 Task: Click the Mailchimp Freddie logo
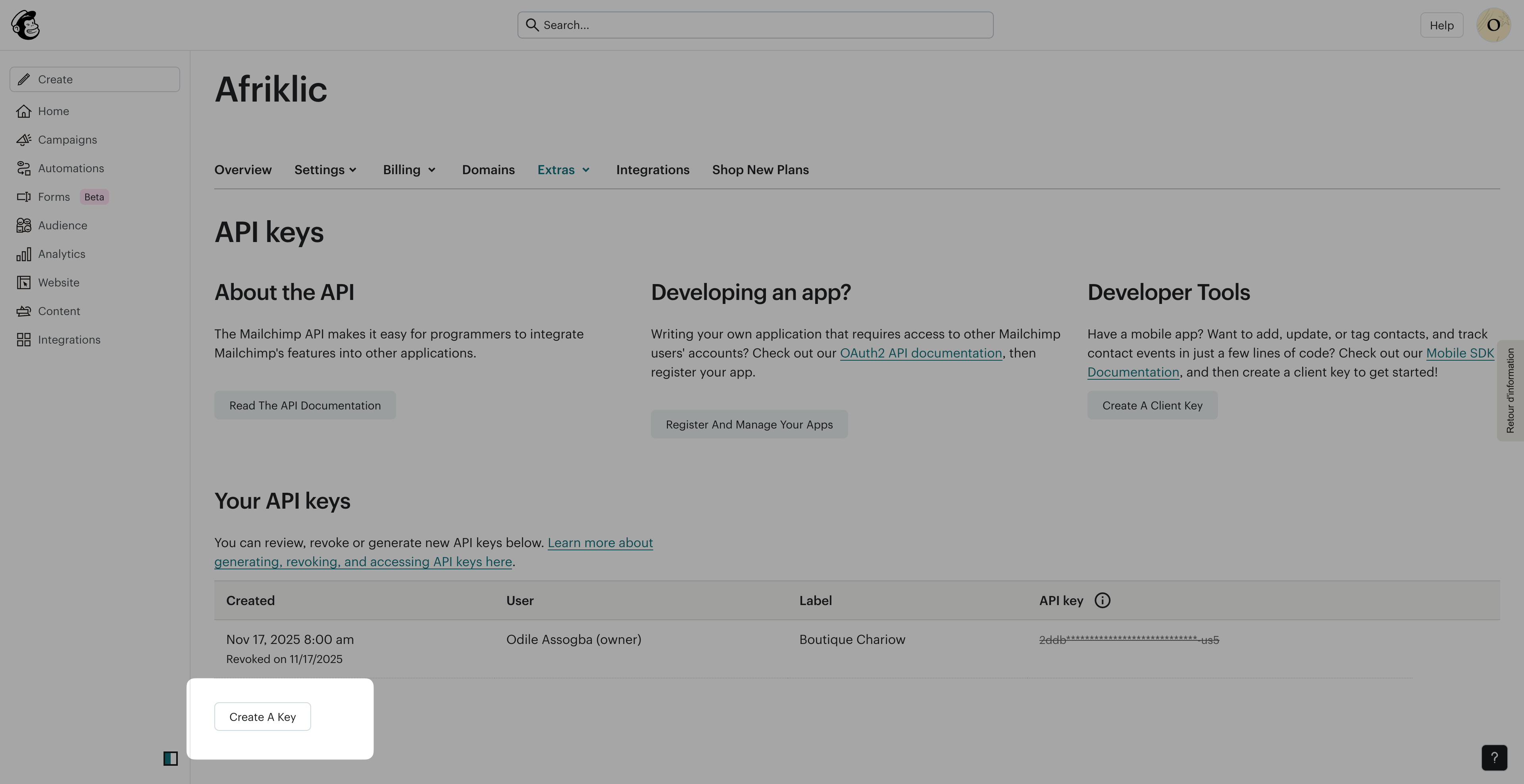(25, 25)
